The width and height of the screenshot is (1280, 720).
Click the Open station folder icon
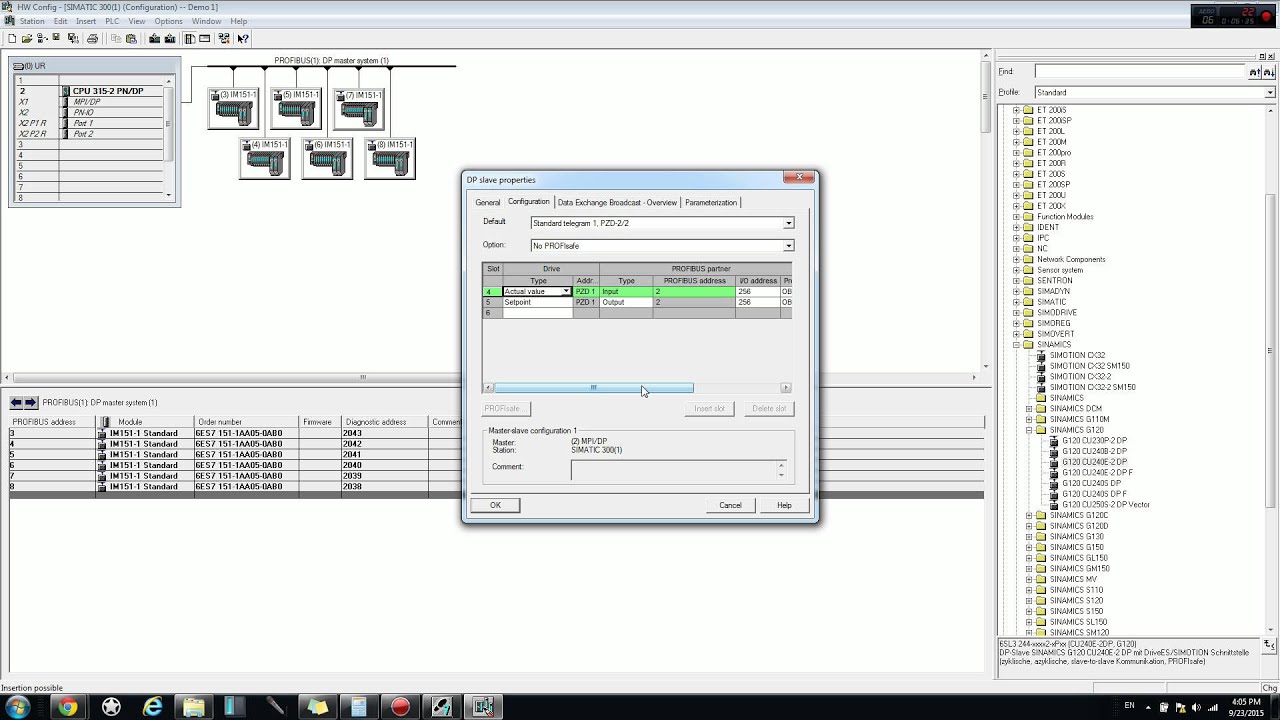pos(26,39)
